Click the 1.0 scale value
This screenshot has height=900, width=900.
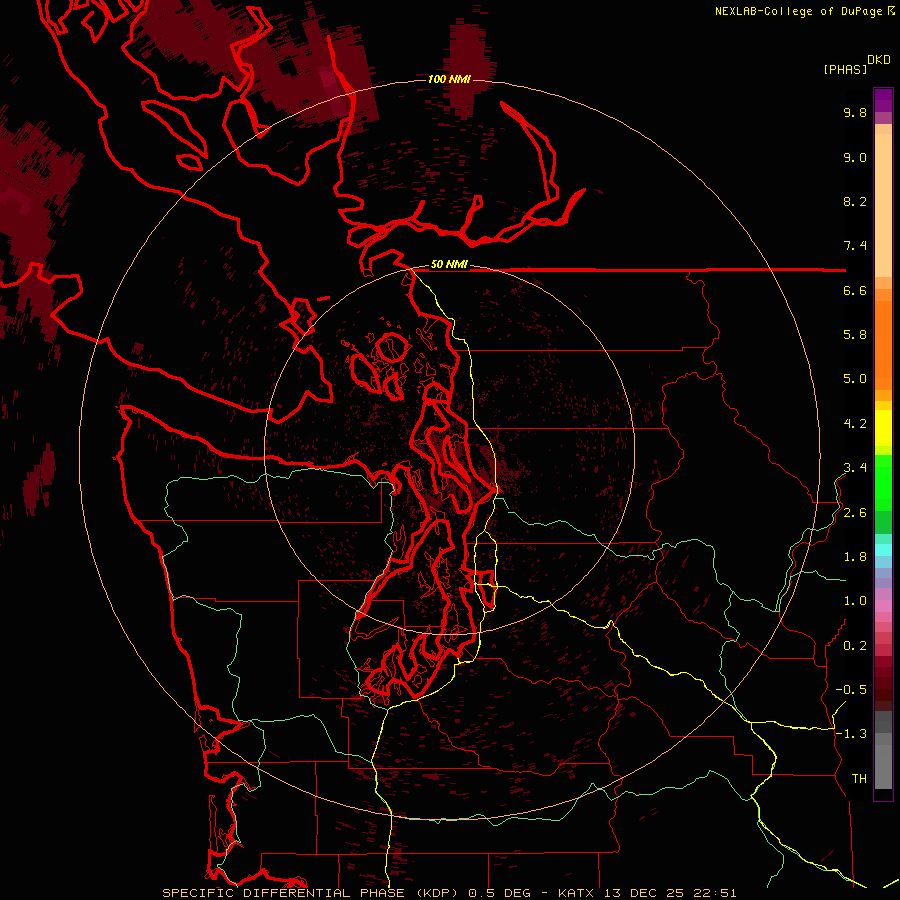click(x=855, y=601)
